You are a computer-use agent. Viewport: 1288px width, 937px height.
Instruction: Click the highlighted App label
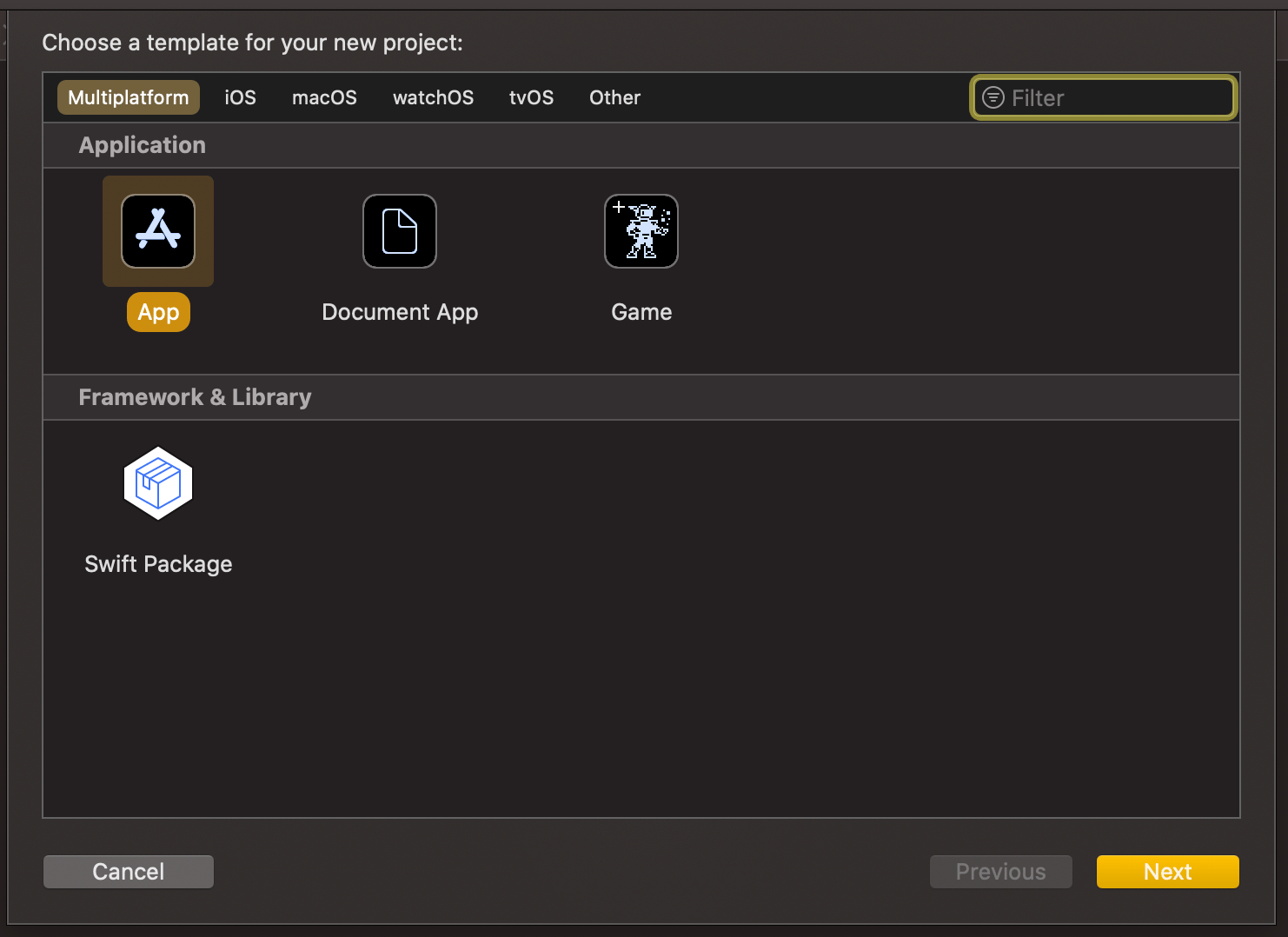[158, 312]
